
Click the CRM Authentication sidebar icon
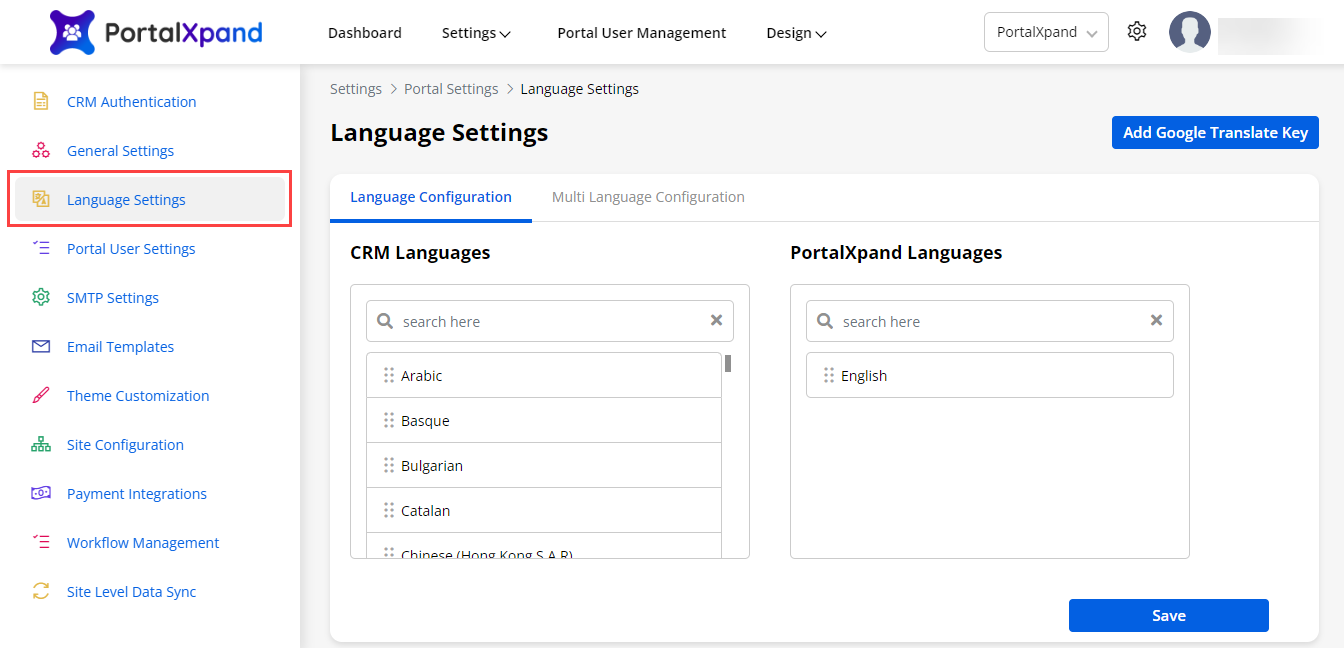[x=41, y=101]
